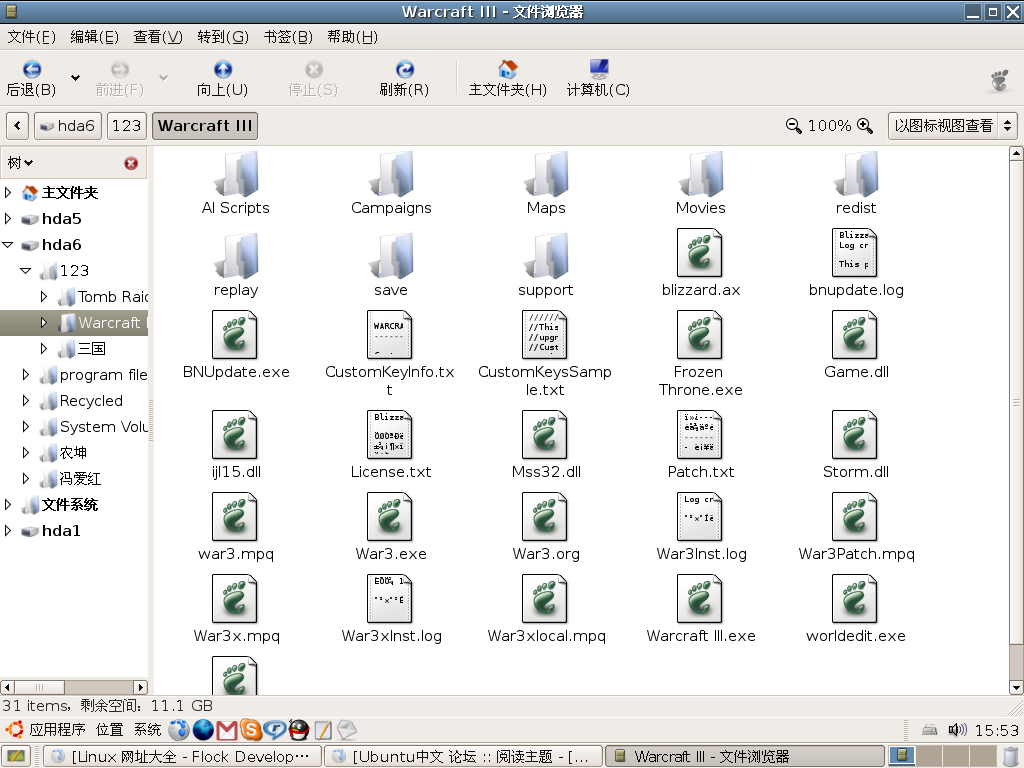Viewport: 1024px width, 768px height.
Task: Select the support folder icon
Action: point(546,256)
